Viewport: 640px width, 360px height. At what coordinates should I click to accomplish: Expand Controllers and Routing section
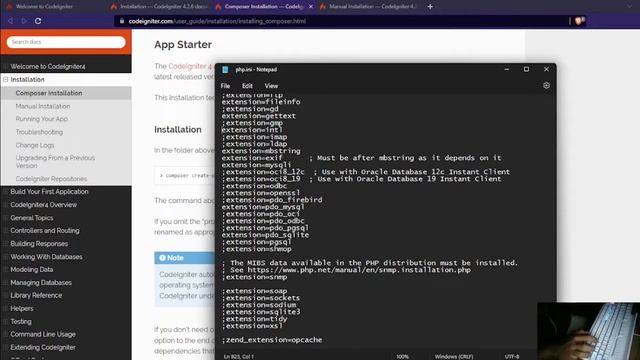point(45,231)
